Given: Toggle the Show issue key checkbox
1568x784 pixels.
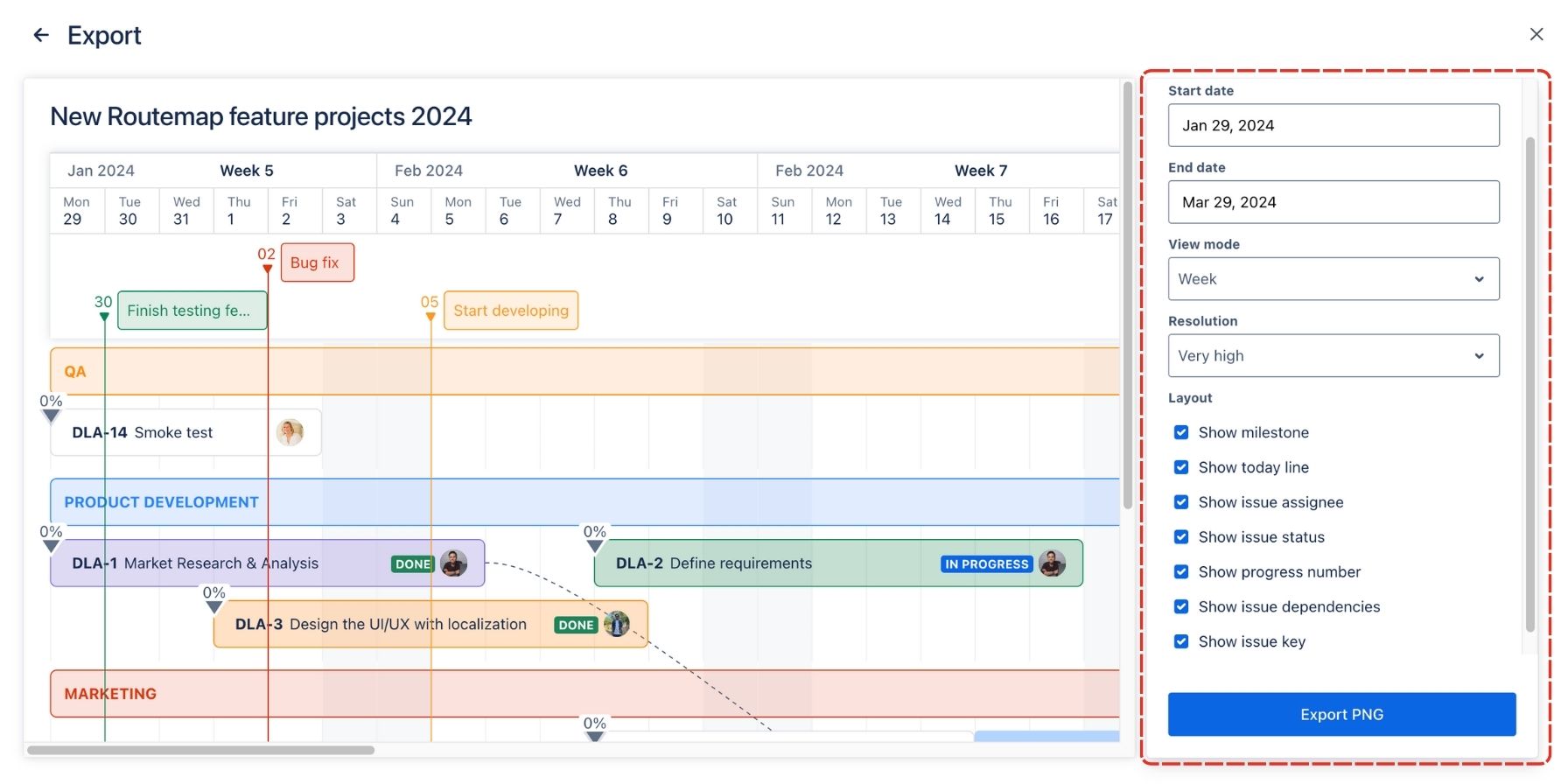Looking at the screenshot, I should (1181, 641).
